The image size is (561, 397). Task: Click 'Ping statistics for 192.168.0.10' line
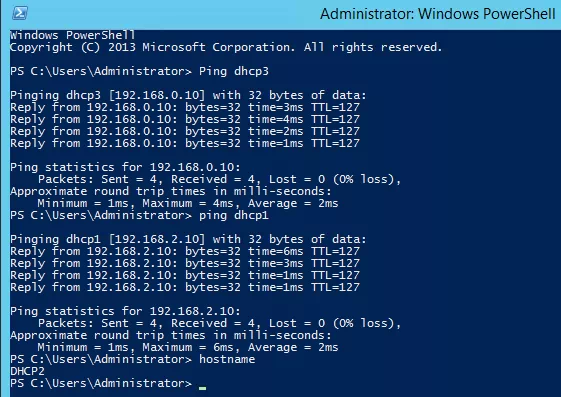point(125,167)
